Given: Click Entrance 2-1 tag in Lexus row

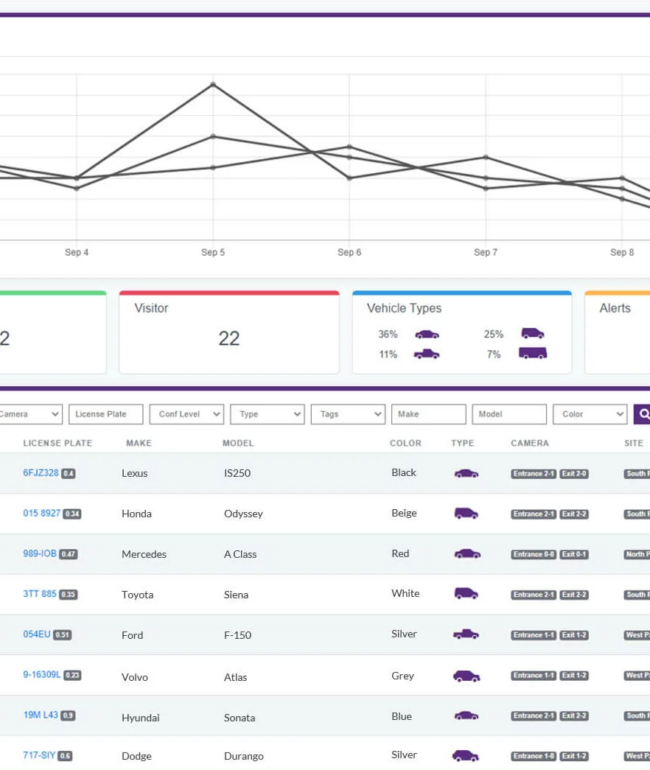Looking at the screenshot, I should click(534, 474).
